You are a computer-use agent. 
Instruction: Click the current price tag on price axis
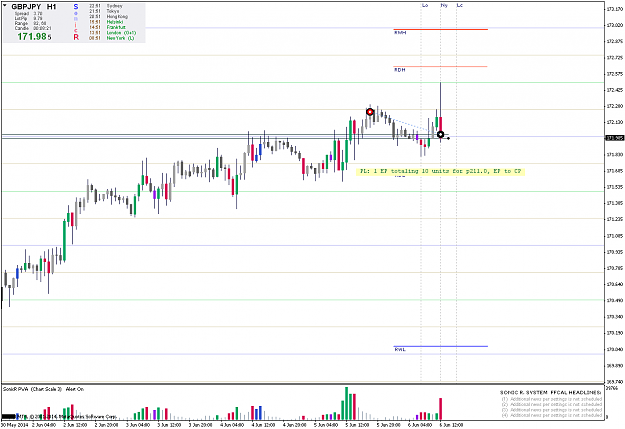(x=615, y=138)
